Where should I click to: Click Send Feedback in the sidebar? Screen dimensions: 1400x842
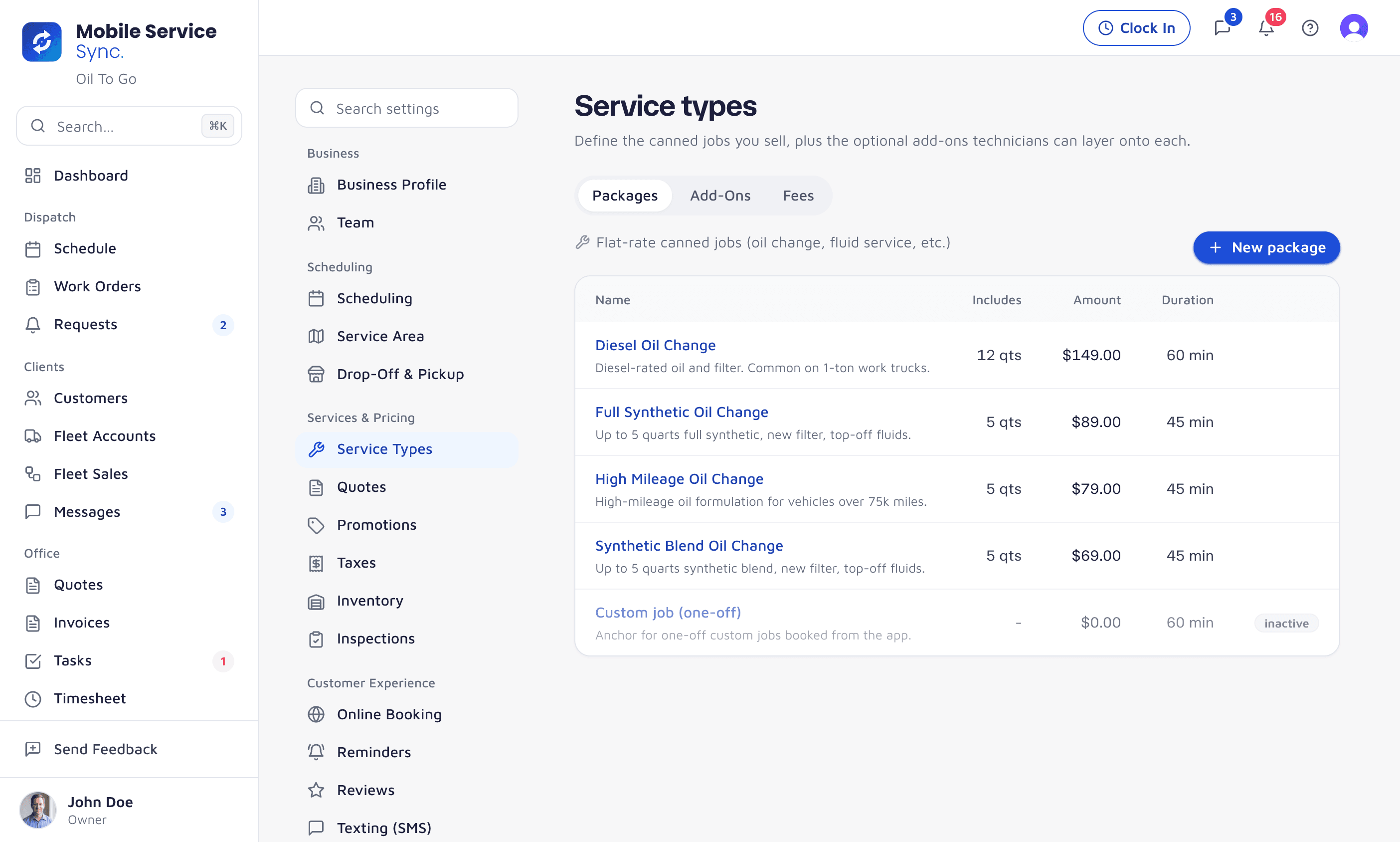click(129, 750)
